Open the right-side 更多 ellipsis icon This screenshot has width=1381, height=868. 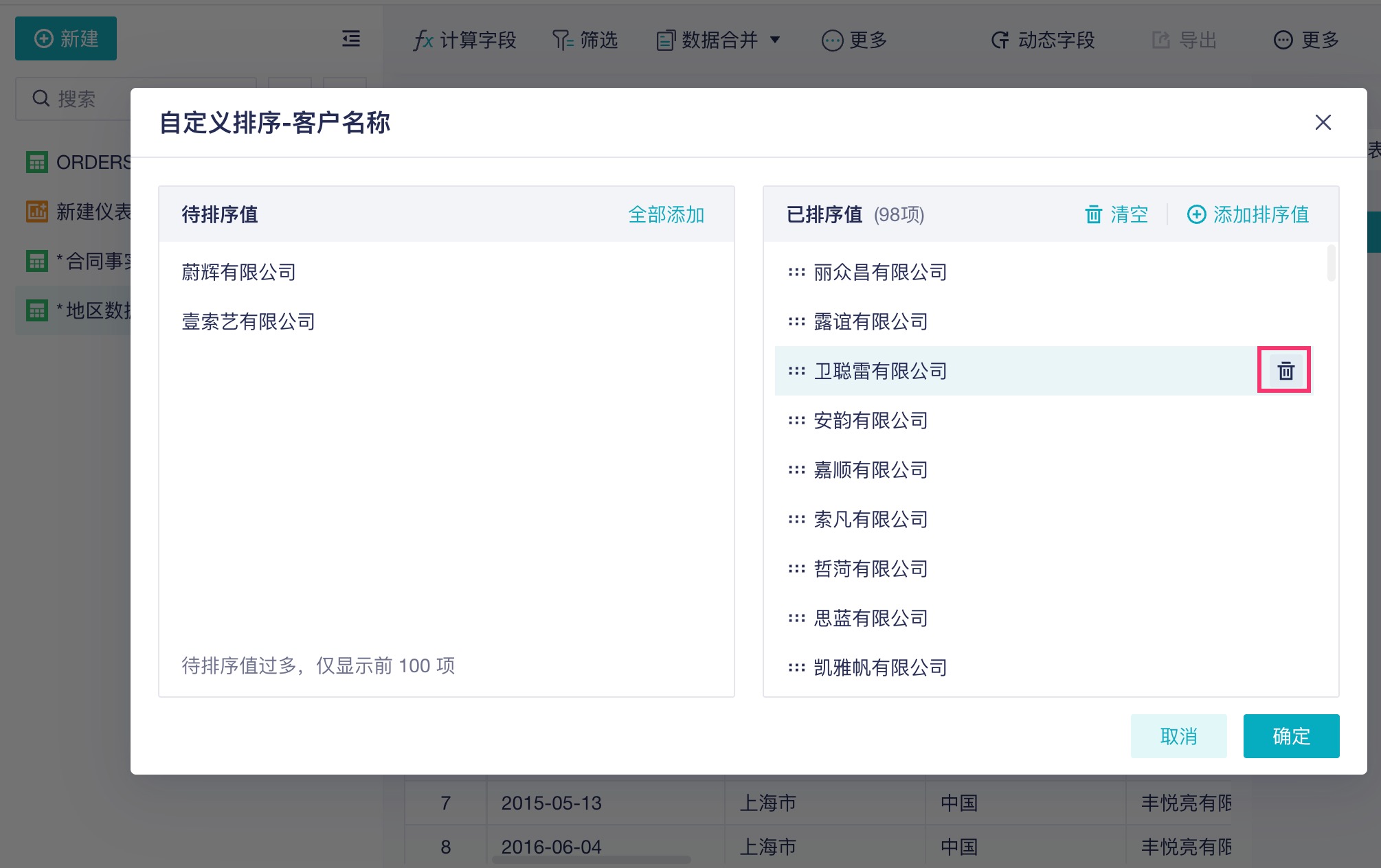(x=1283, y=41)
